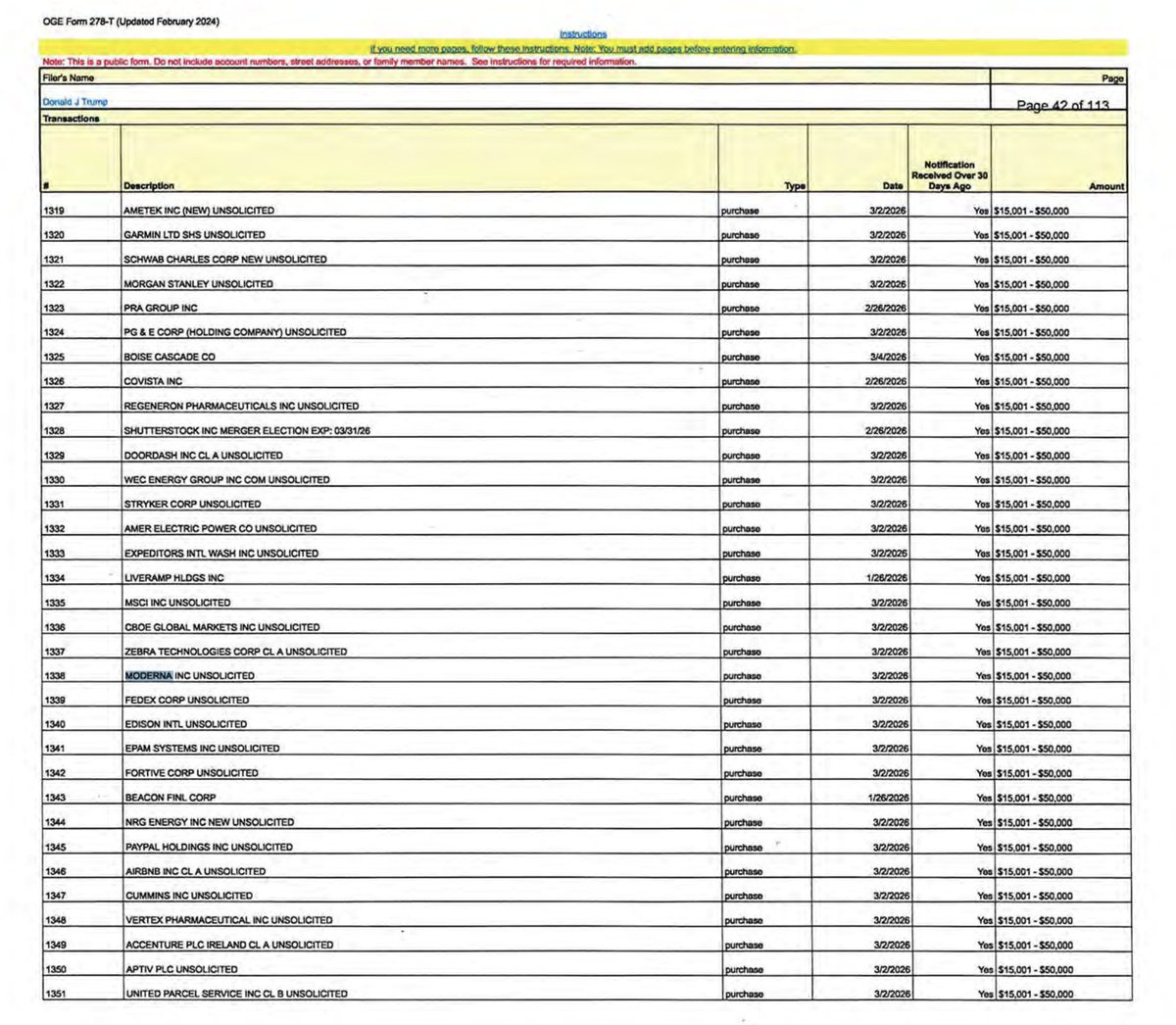
Task: Select AMER ELECTRIC POWER CO UNSOLICITED
Action: point(220,528)
